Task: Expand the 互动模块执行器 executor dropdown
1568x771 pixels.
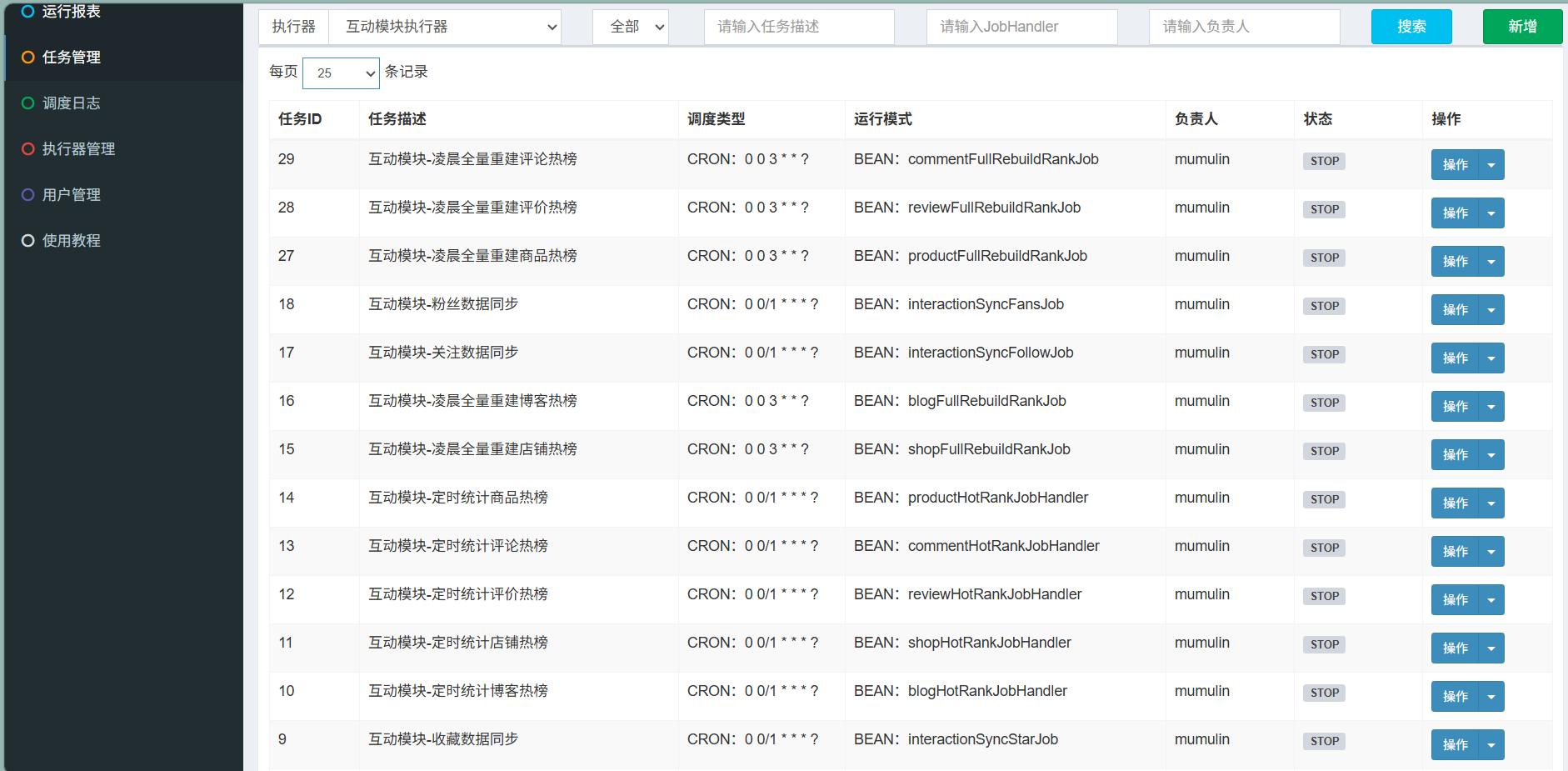Action: 445,27
